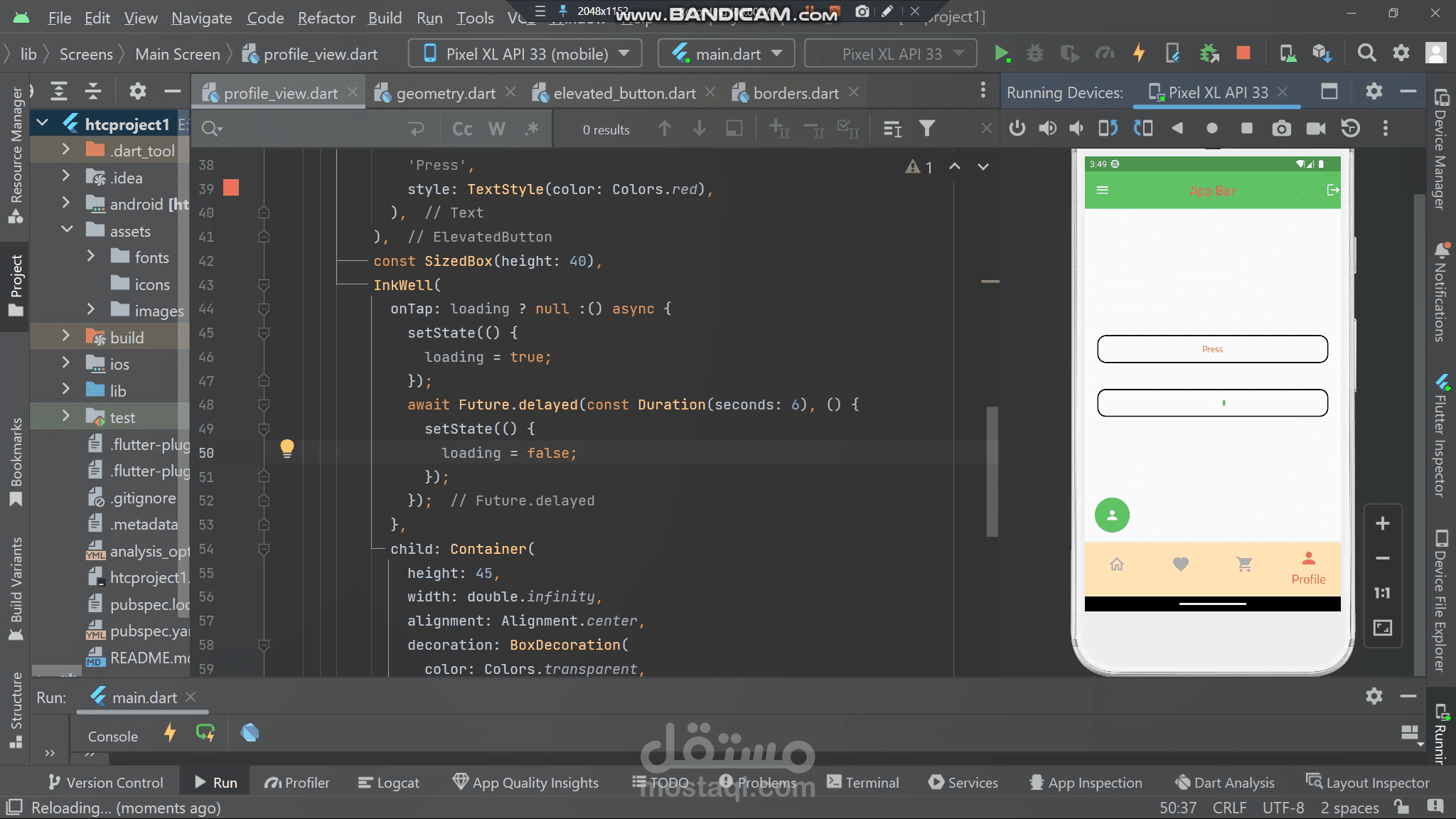This screenshot has height=819, width=1456.
Task: Stop the running app with red square
Action: pos(1243,53)
